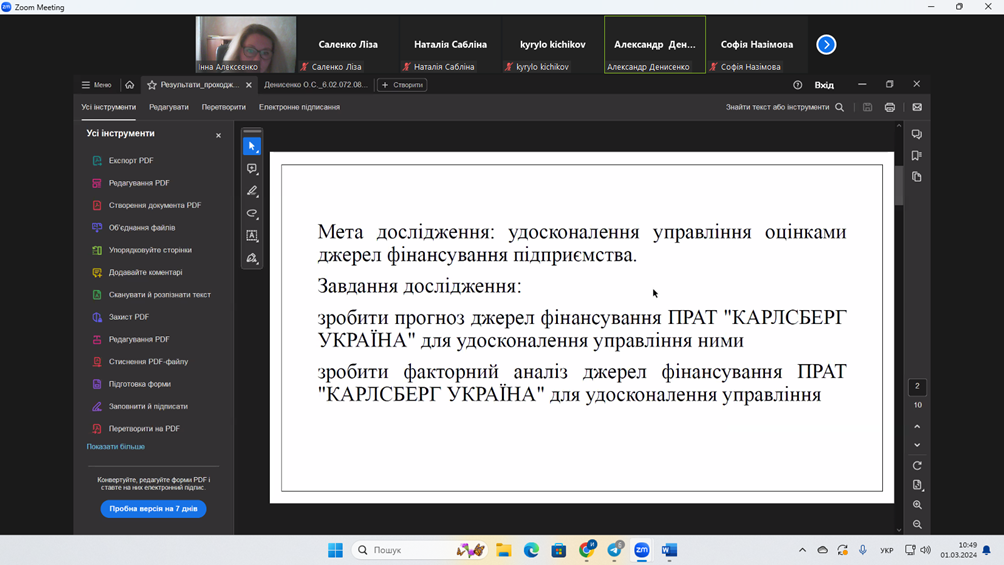This screenshot has height=565, width=1004.
Task: Switch to Перетворити tab
Action: (223, 107)
